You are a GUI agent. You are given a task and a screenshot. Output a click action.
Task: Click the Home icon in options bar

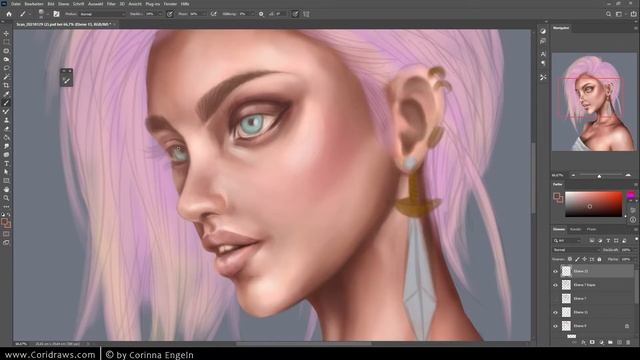(9, 14)
